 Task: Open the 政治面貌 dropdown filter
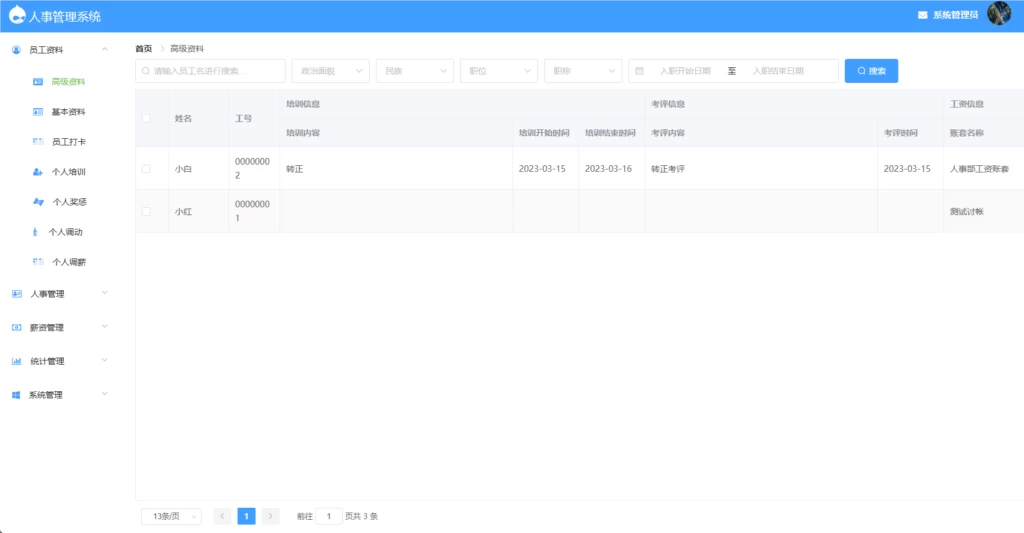click(330, 71)
